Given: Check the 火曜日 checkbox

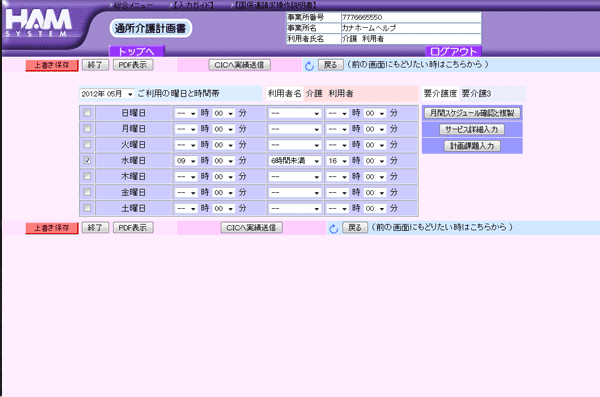Looking at the screenshot, I should click(87, 145).
